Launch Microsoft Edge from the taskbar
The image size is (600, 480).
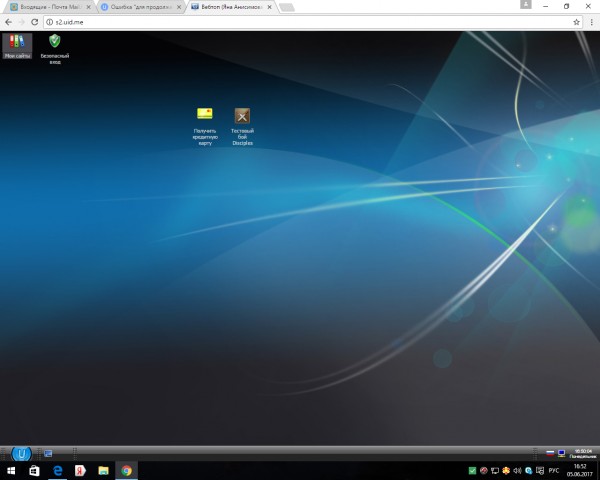57,470
